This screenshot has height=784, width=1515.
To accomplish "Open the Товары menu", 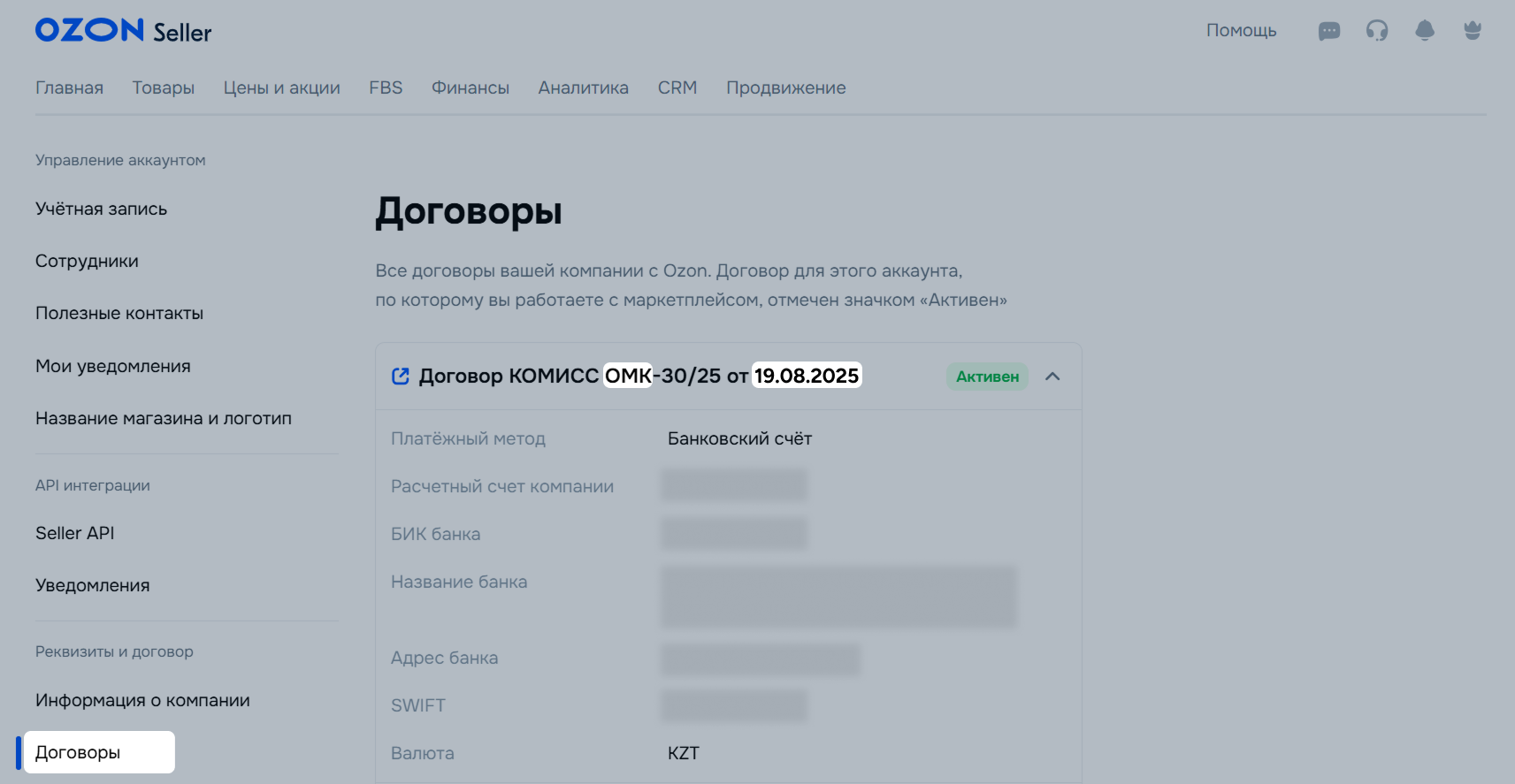I will tap(164, 88).
